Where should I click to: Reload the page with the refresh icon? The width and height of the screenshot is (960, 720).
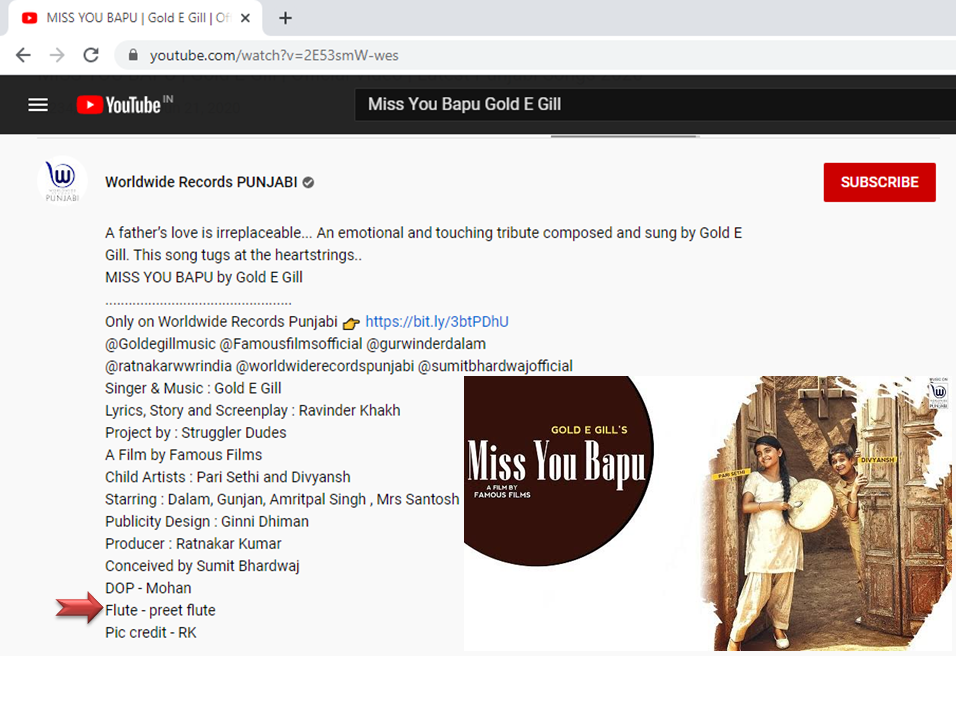click(x=91, y=55)
